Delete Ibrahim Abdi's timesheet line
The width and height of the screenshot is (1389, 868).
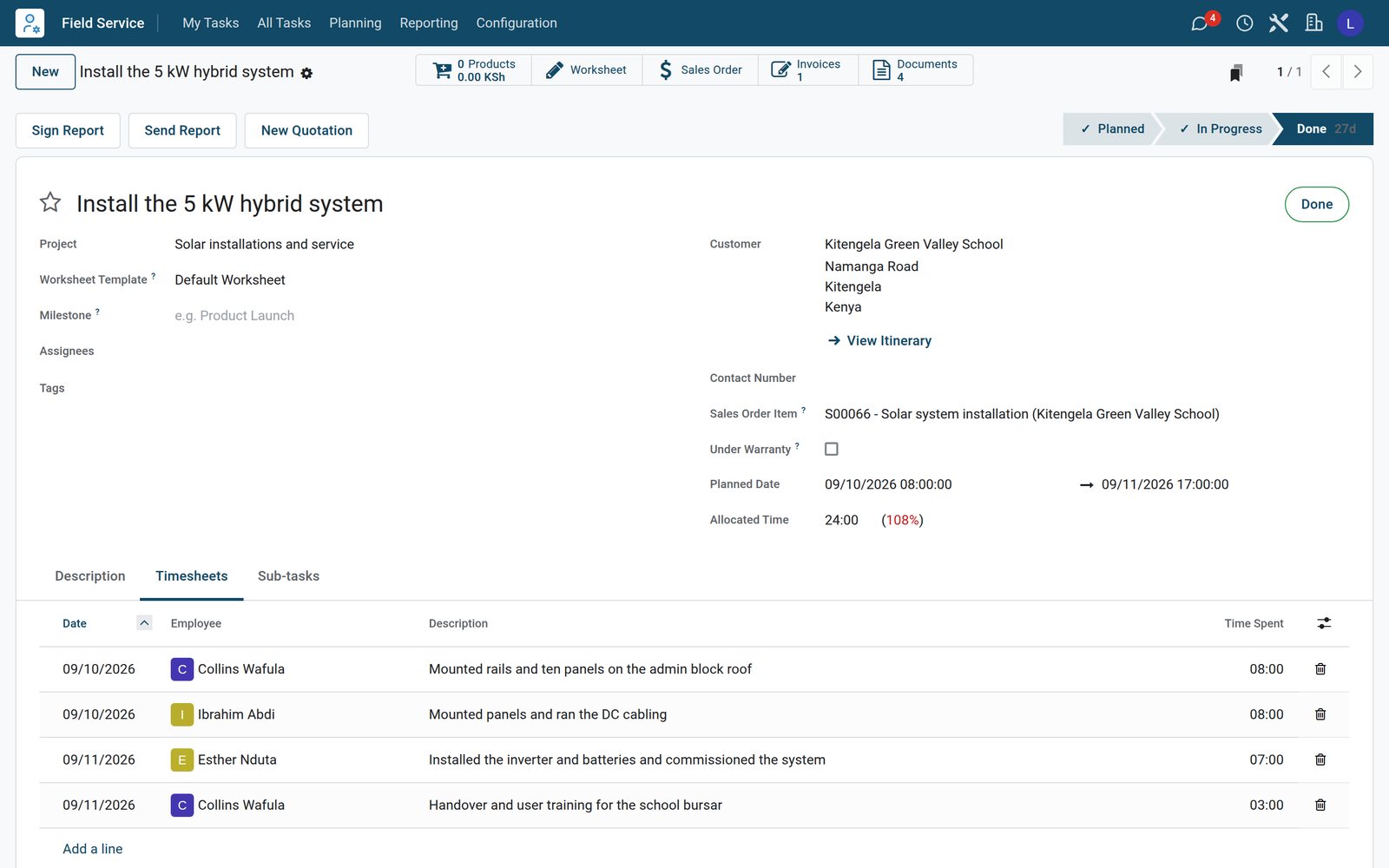1320,714
